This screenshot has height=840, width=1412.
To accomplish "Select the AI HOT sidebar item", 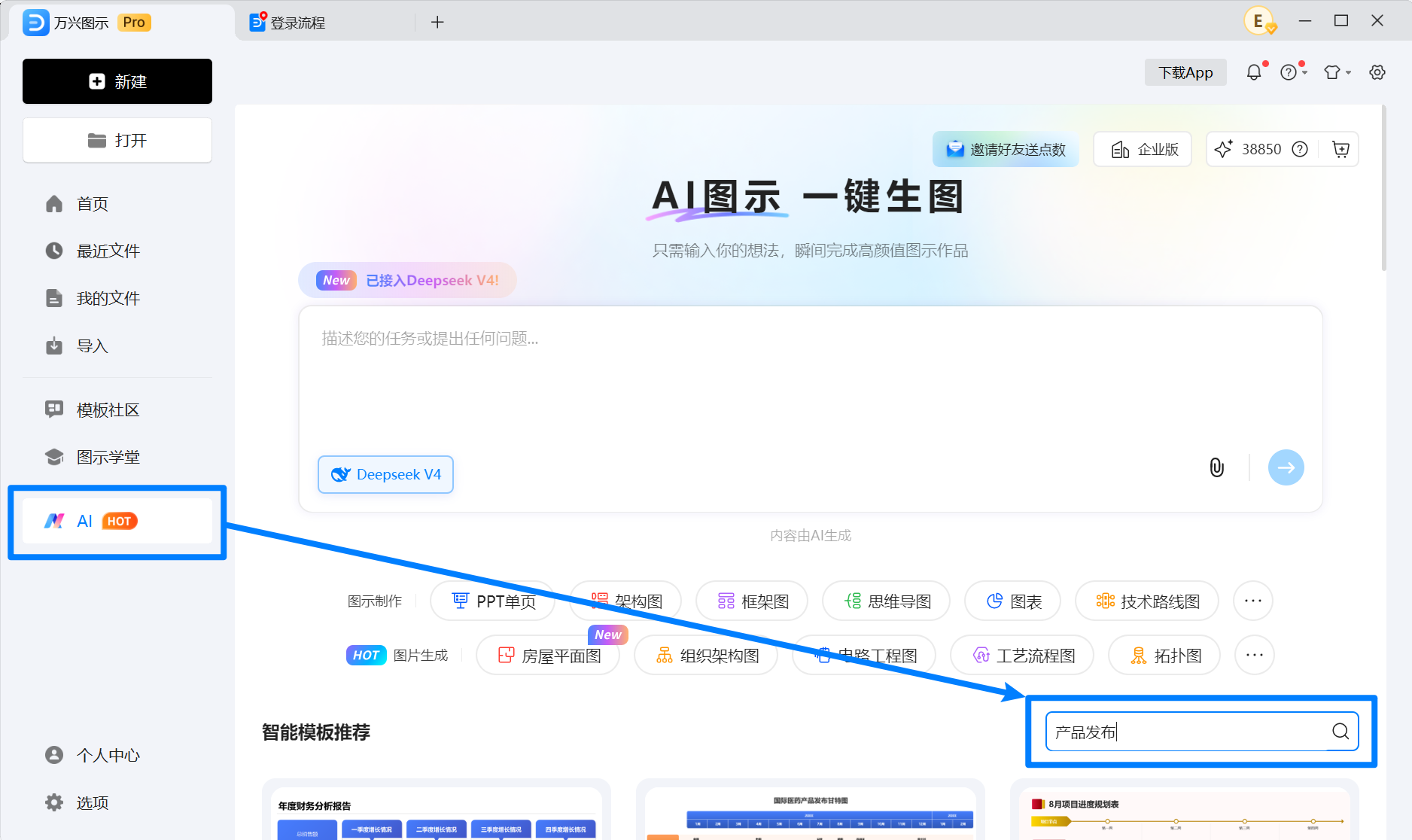I will [117, 521].
